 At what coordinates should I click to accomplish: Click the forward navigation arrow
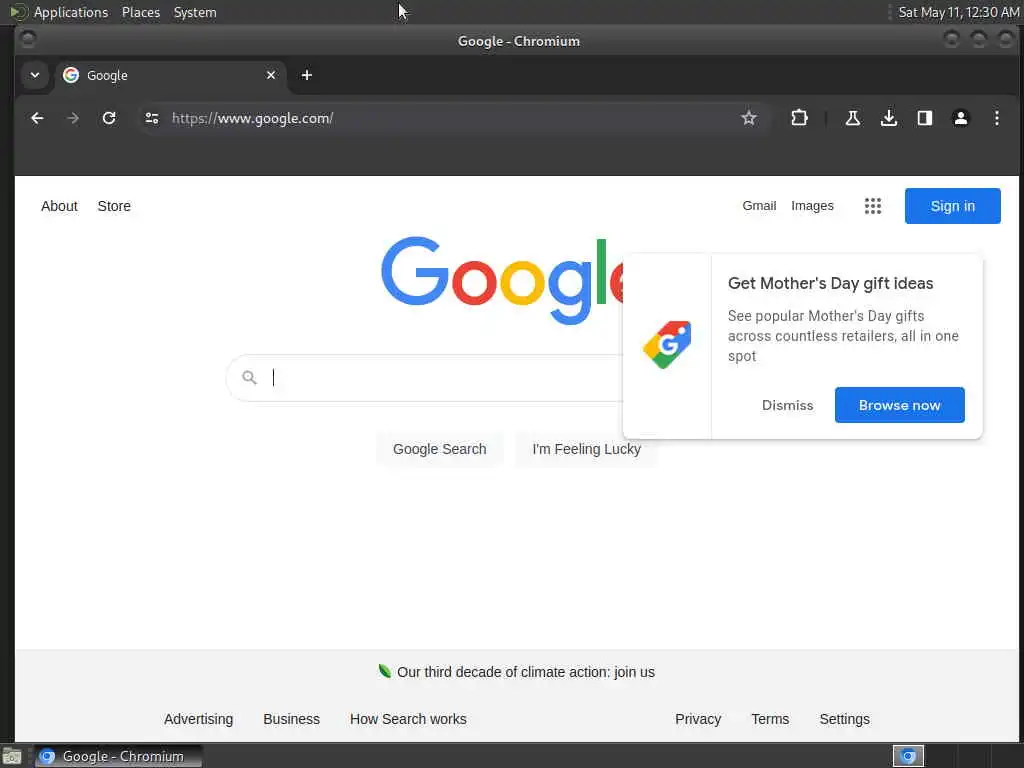click(73, 118)
